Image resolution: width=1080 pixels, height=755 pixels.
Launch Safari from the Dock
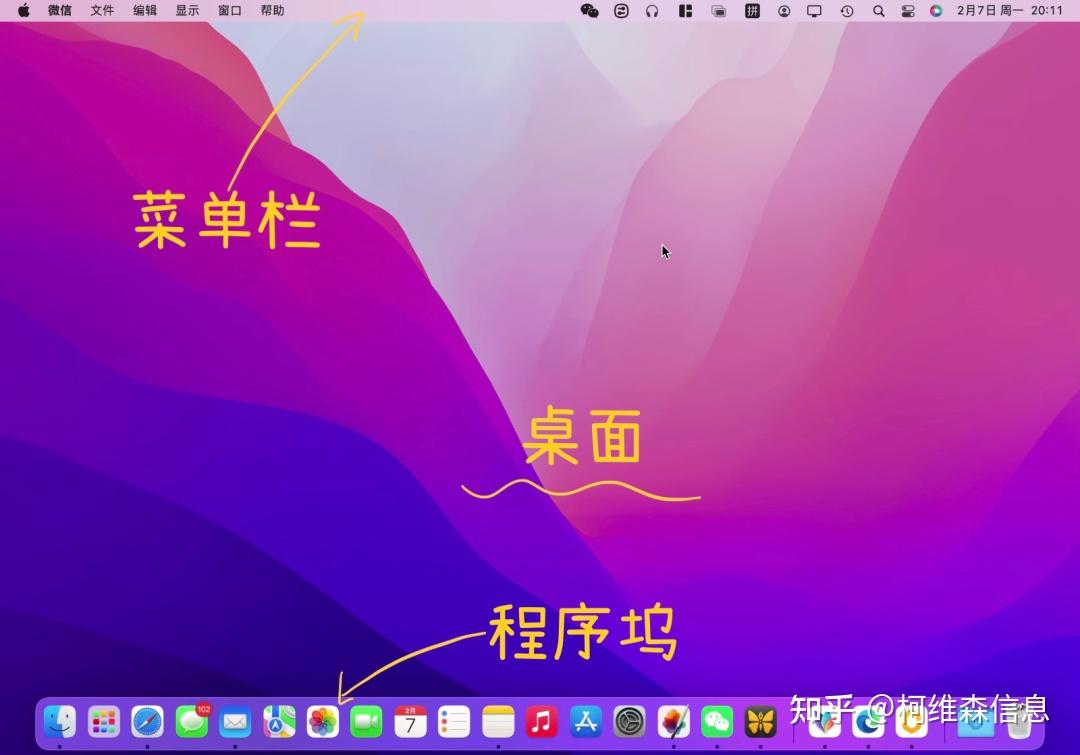pyautogui.click(x=147, y=722)
